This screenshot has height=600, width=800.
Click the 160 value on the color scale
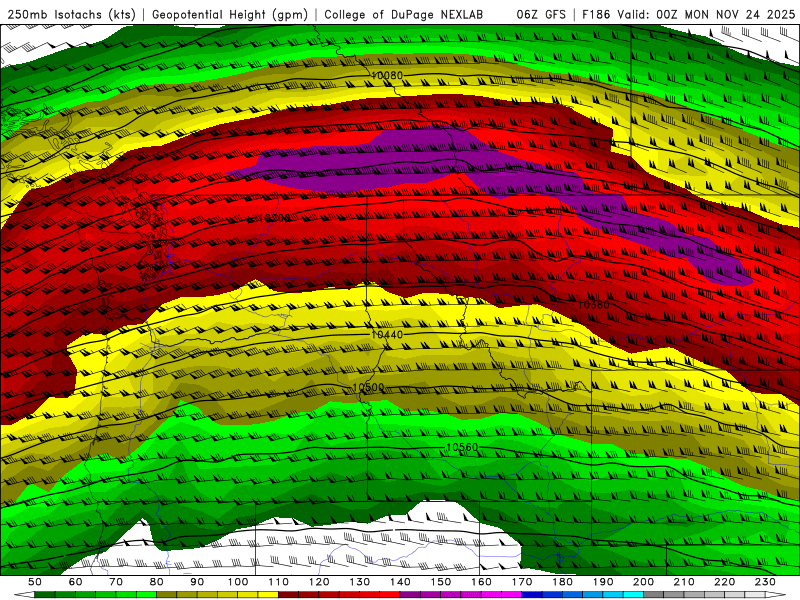click(481, 582)
